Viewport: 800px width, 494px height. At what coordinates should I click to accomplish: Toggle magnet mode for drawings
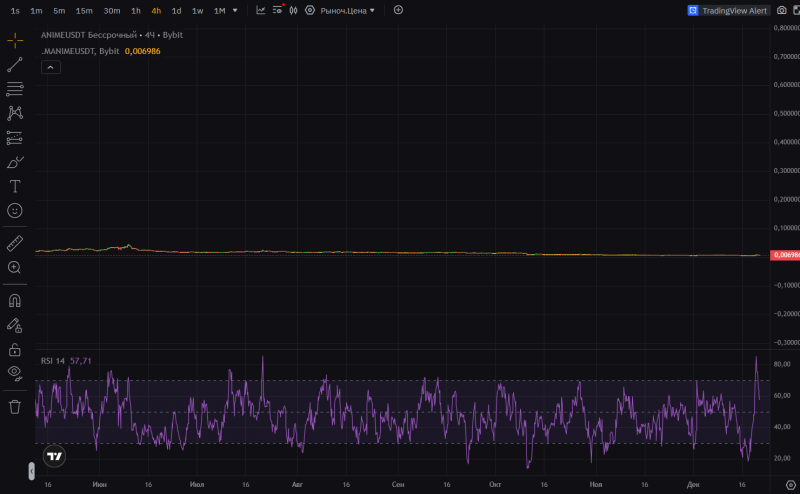tap(15, 300)
